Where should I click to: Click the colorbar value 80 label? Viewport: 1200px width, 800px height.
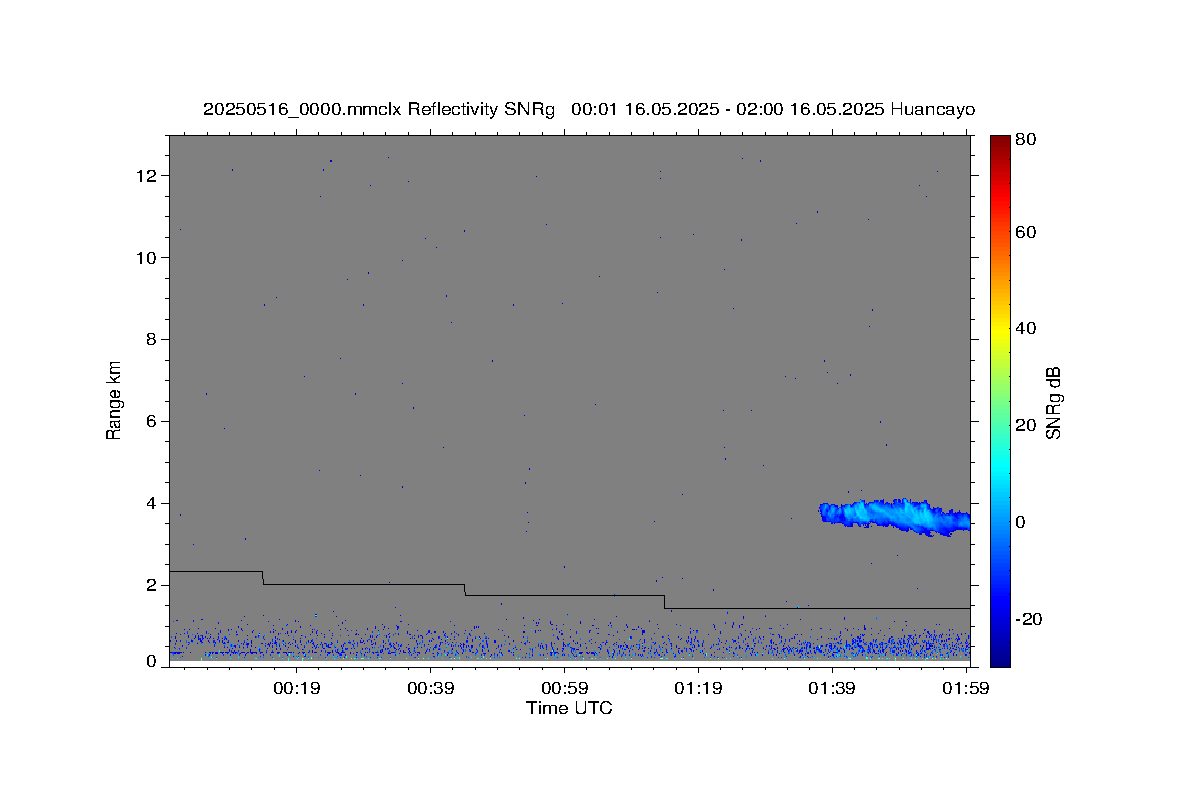[x=1025, y=140]
